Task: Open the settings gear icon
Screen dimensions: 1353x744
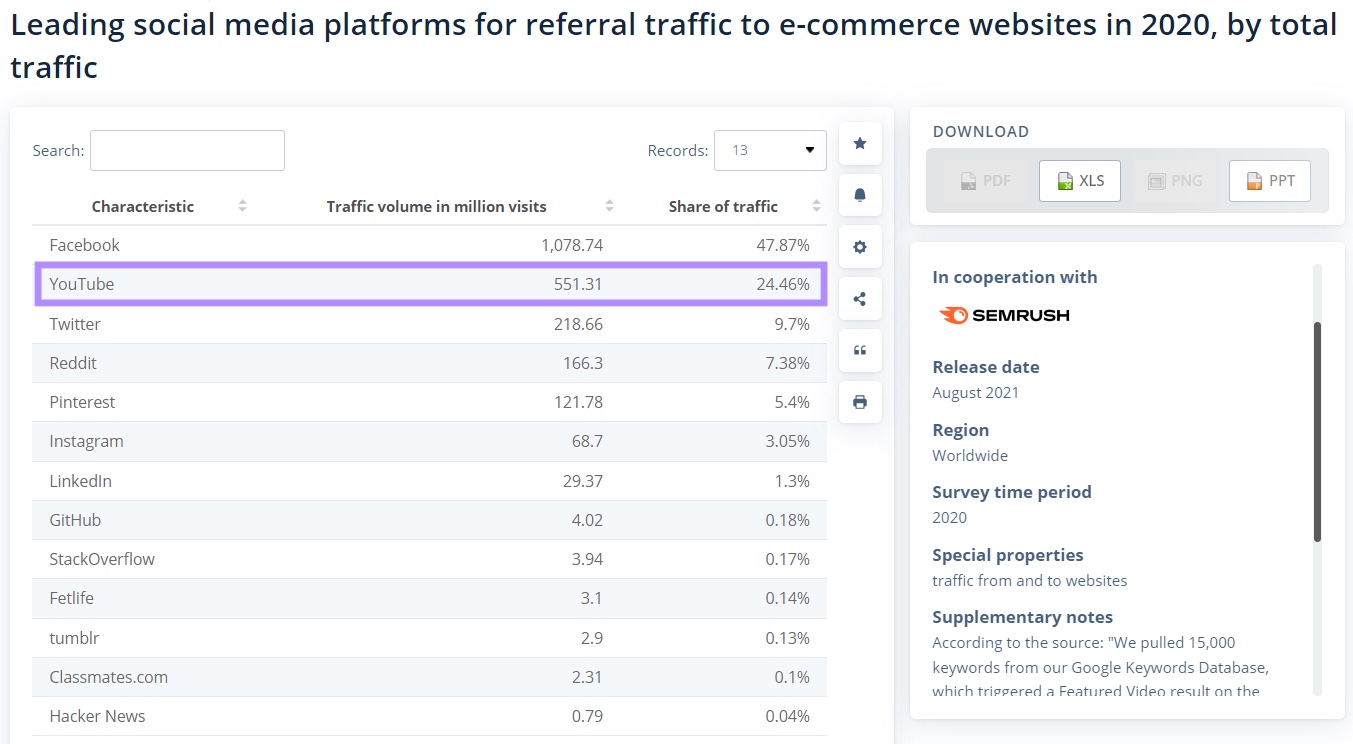Action: (x=859, y=247)
